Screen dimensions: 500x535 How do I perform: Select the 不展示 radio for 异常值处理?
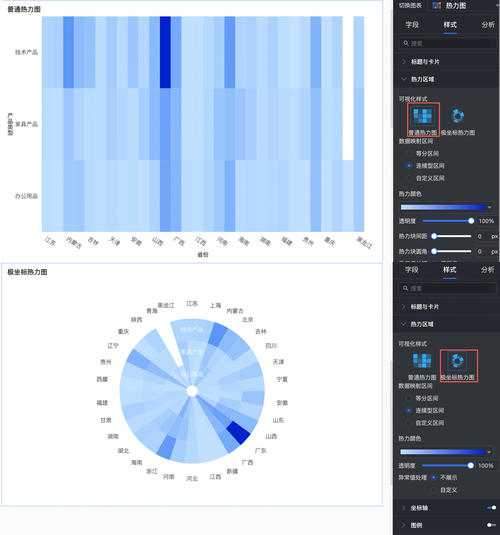[x=433, y=477]
